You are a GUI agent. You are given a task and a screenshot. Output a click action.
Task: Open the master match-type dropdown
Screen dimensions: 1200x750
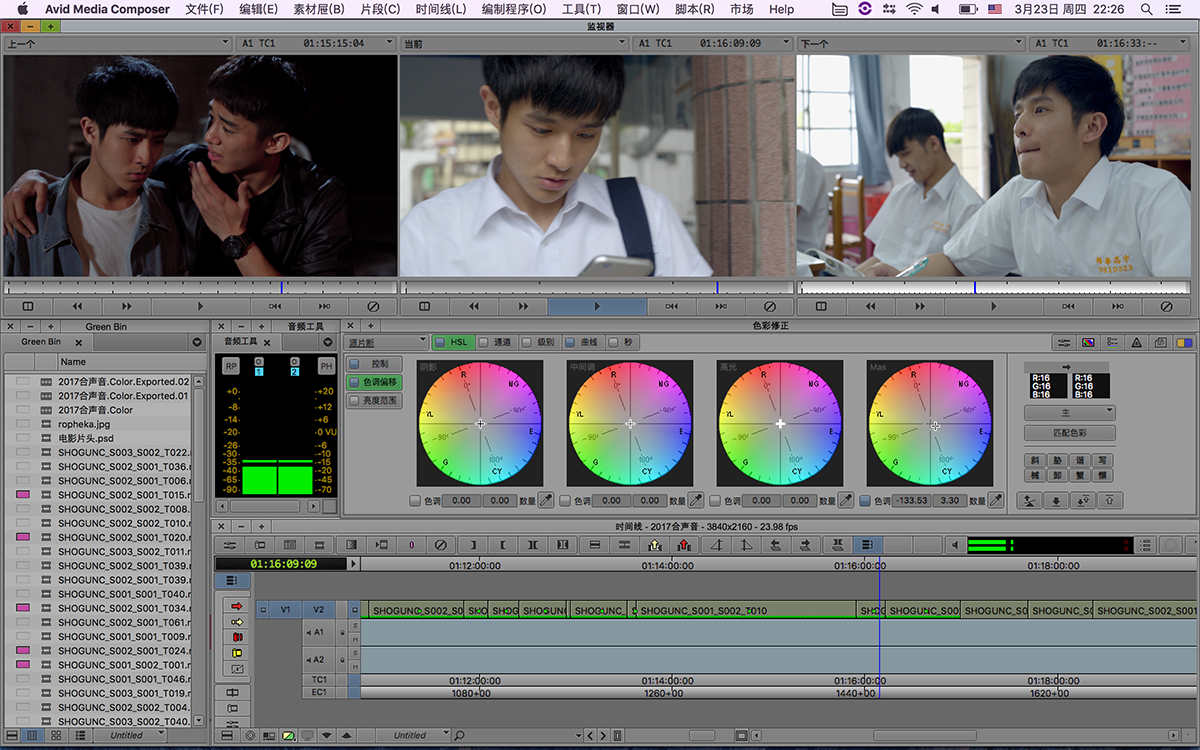tap(1069, 412)
